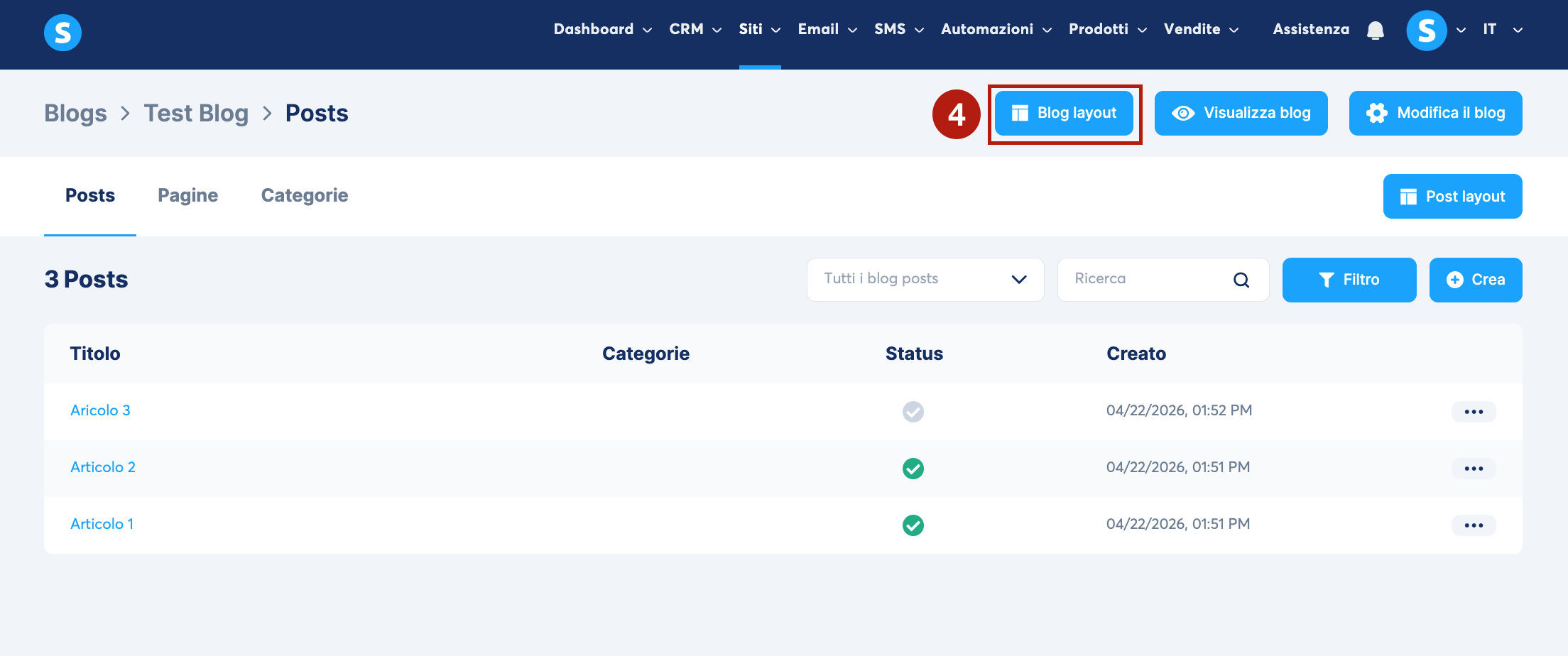The width and height of the screenshot is (1568, 656).
Task: Open the Articolo 2 post link
Action: click(x=103, y=467)
